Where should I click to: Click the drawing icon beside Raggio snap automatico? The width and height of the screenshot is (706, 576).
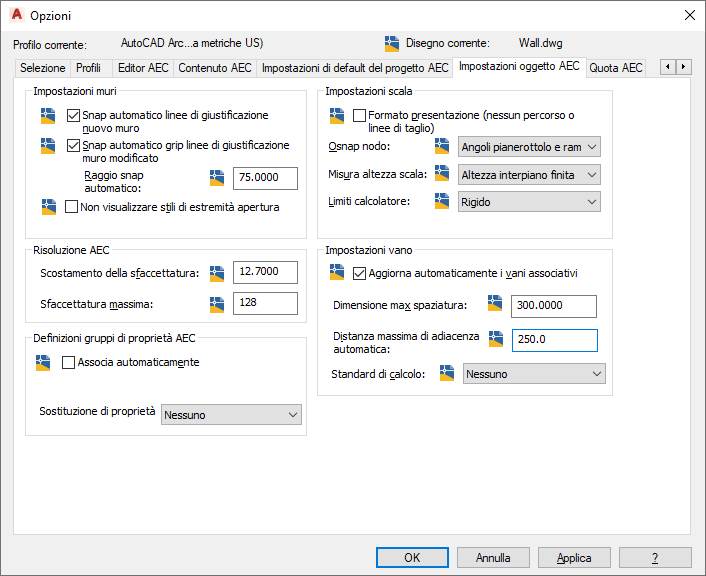(217, 178)
